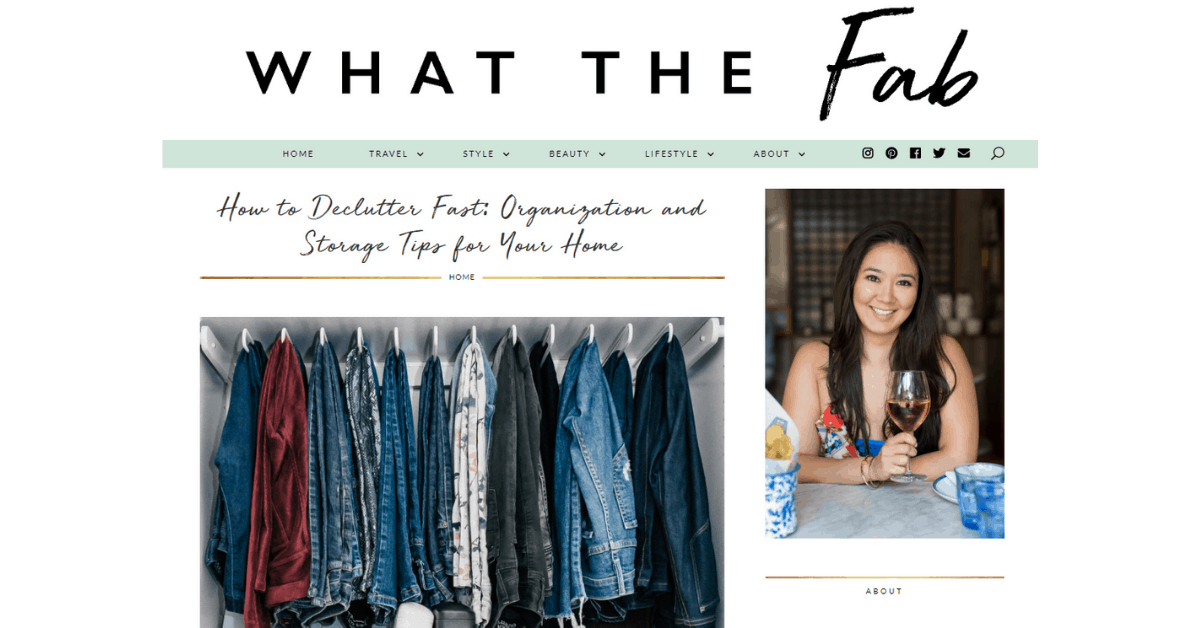This screenshot has height=628, width=1200.
Task: Click the Home breadcrumb under title
Action: (x=462, y=277)
